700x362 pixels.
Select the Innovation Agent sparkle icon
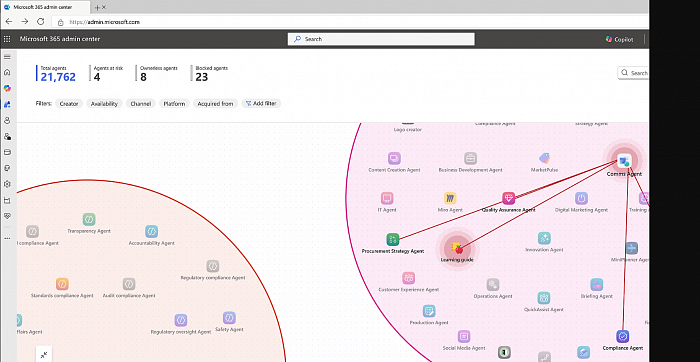pos(544,238)
